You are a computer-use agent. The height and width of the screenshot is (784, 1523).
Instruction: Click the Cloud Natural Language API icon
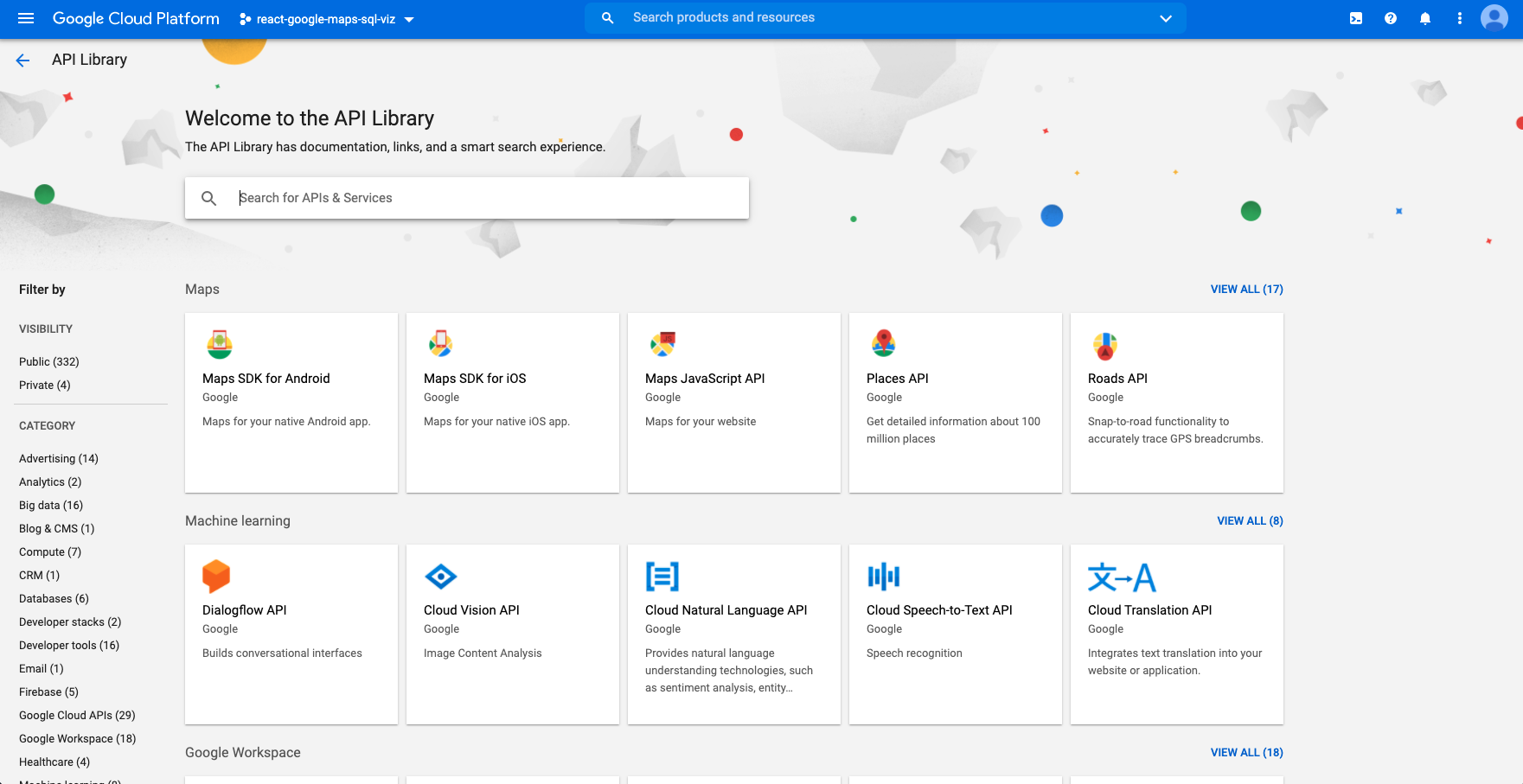pos(662,576)
